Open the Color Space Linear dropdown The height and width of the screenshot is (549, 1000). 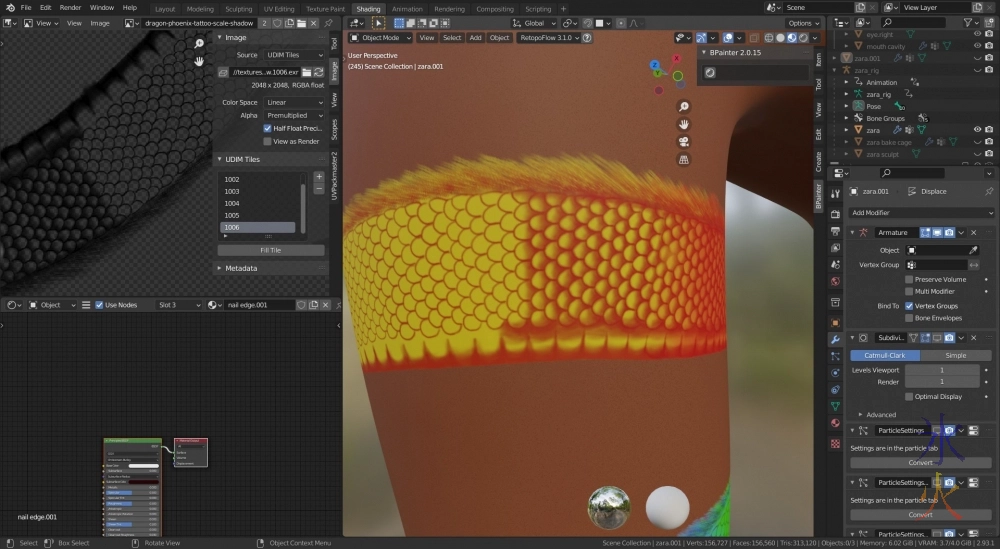(x=294, y=102)
